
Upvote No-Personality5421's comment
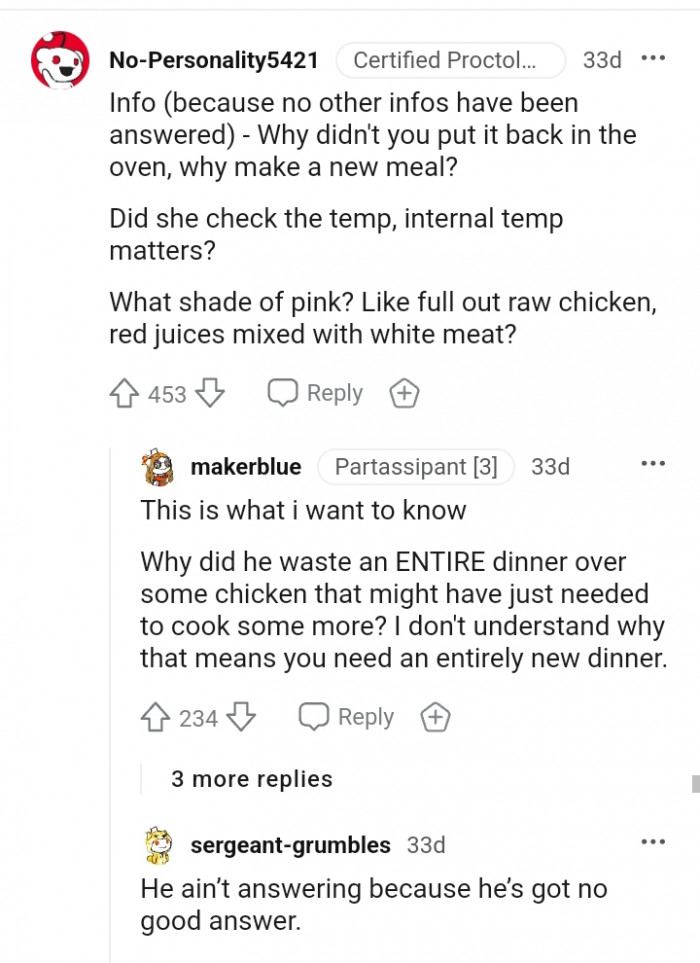[122, 393]
